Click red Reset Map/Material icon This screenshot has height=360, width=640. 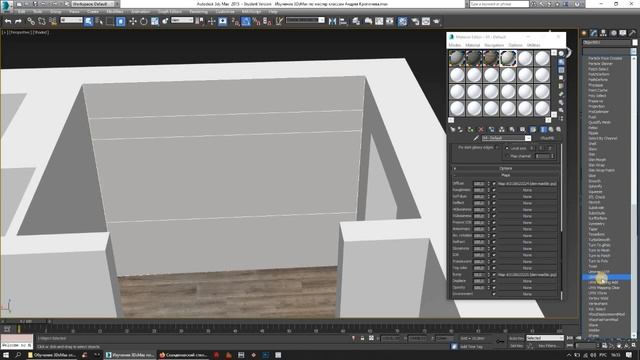click(x=481, y=129)
